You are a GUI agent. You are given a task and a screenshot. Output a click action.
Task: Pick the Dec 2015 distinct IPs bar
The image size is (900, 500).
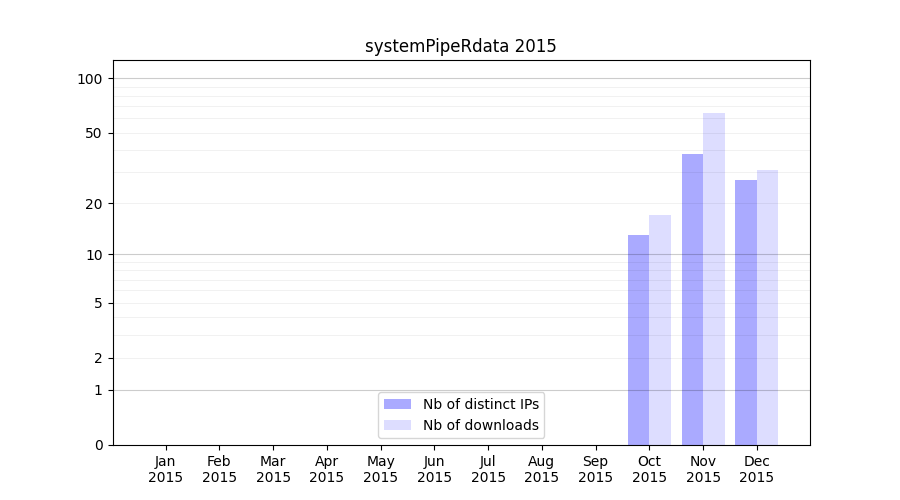point(746,312)
